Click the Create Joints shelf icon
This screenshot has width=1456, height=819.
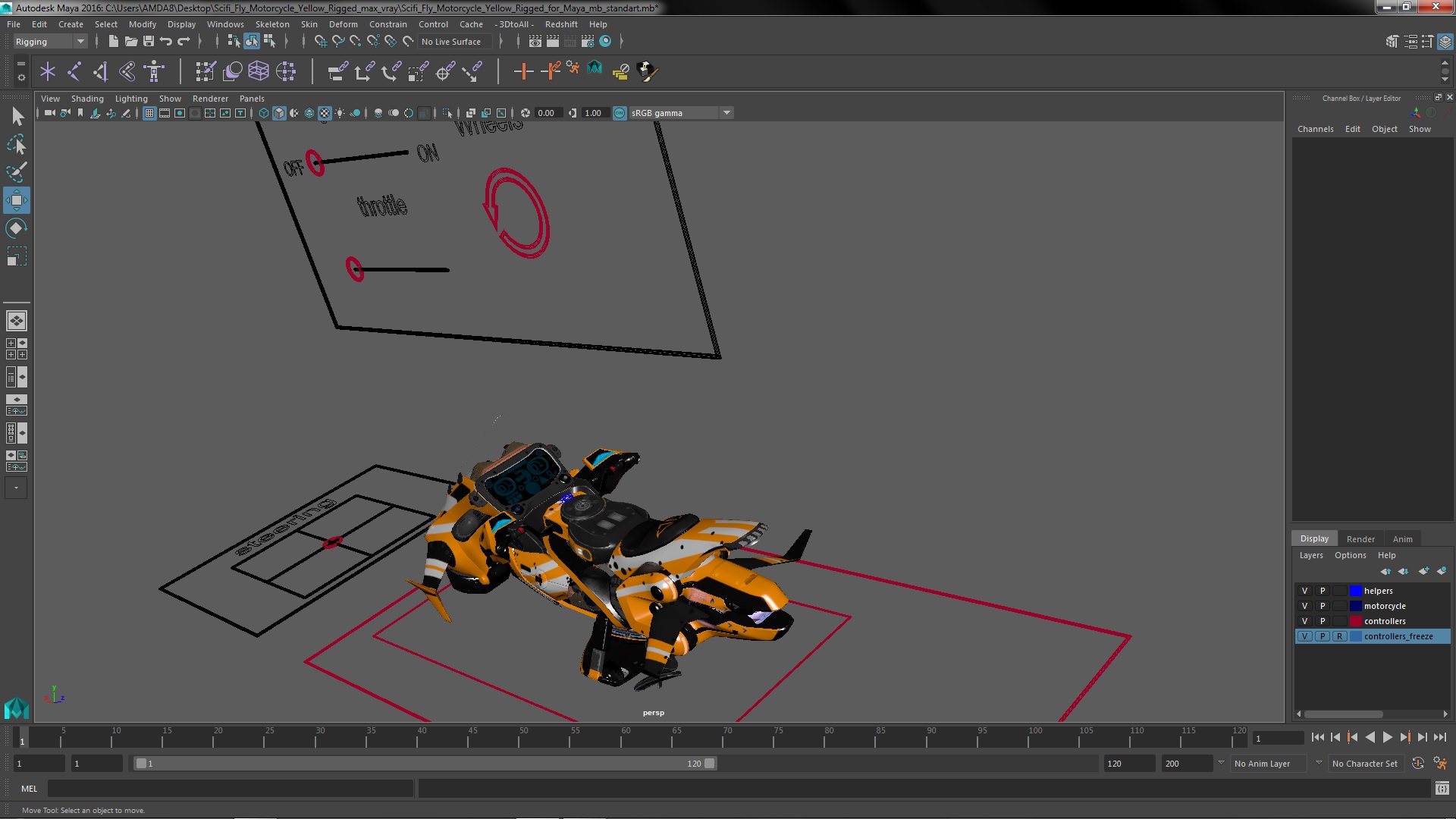(74, 71)
